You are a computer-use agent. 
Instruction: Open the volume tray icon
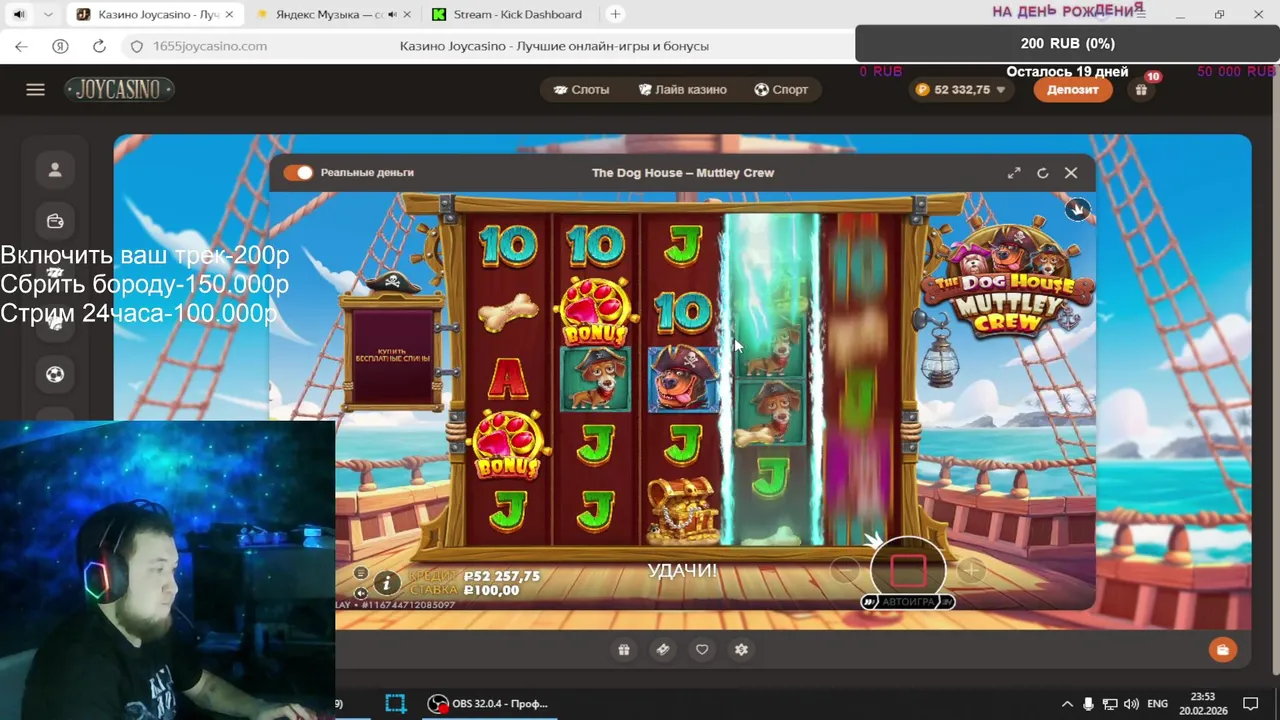point(1132,704)
